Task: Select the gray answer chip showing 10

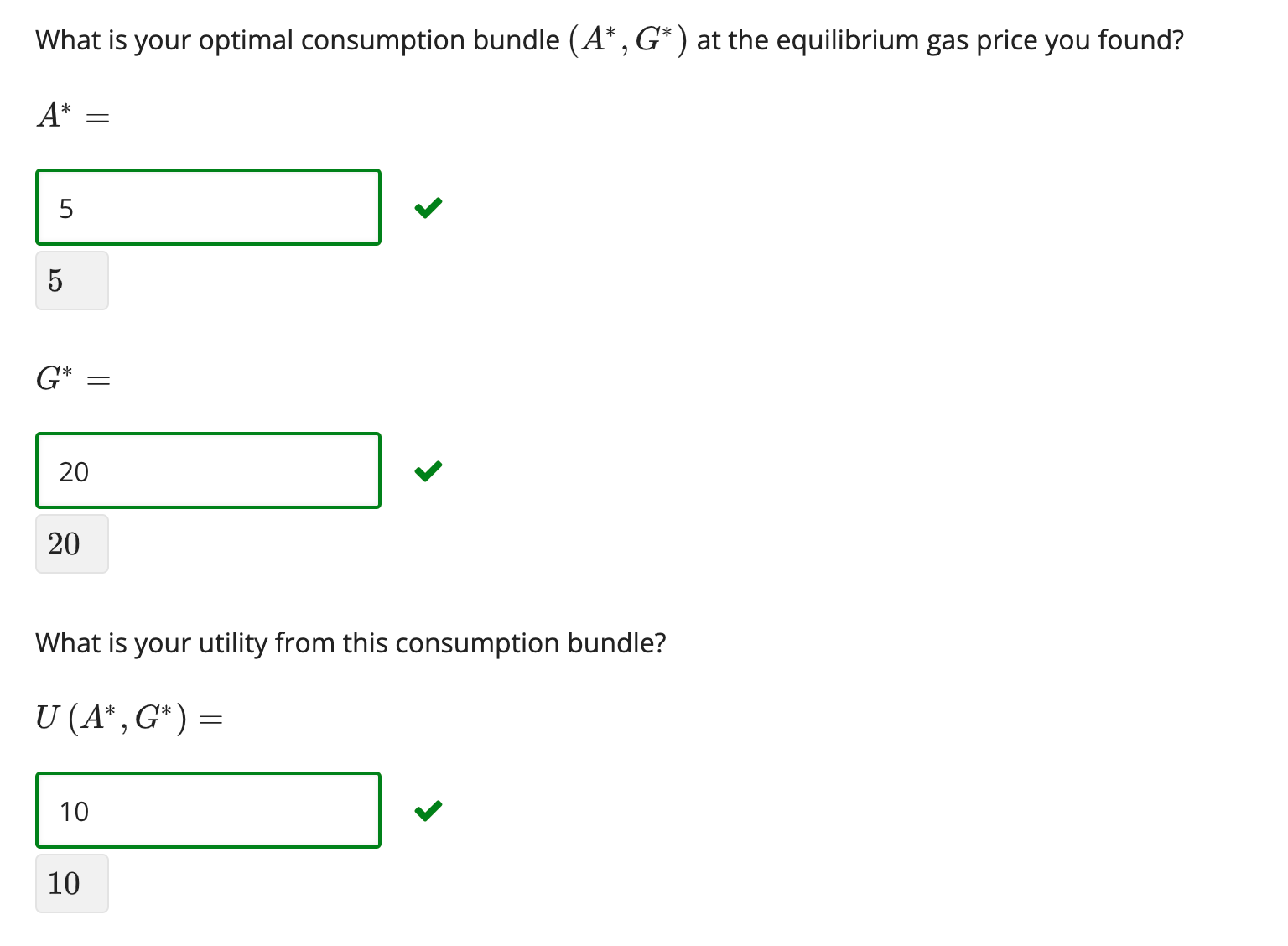Action: pos(71,882)
